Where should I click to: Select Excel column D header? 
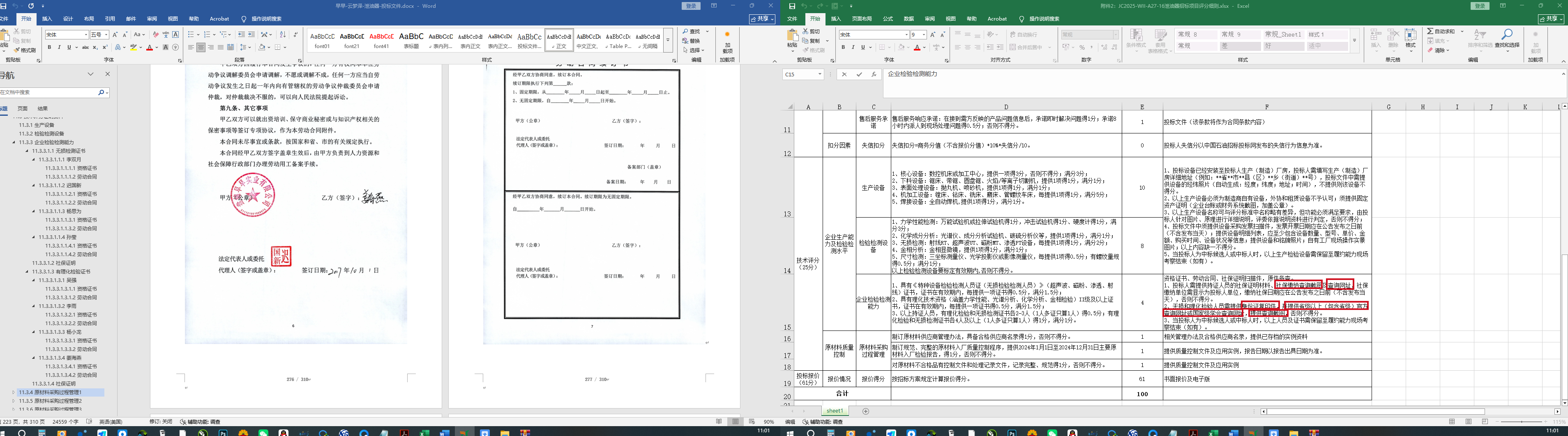(1006, 107)
